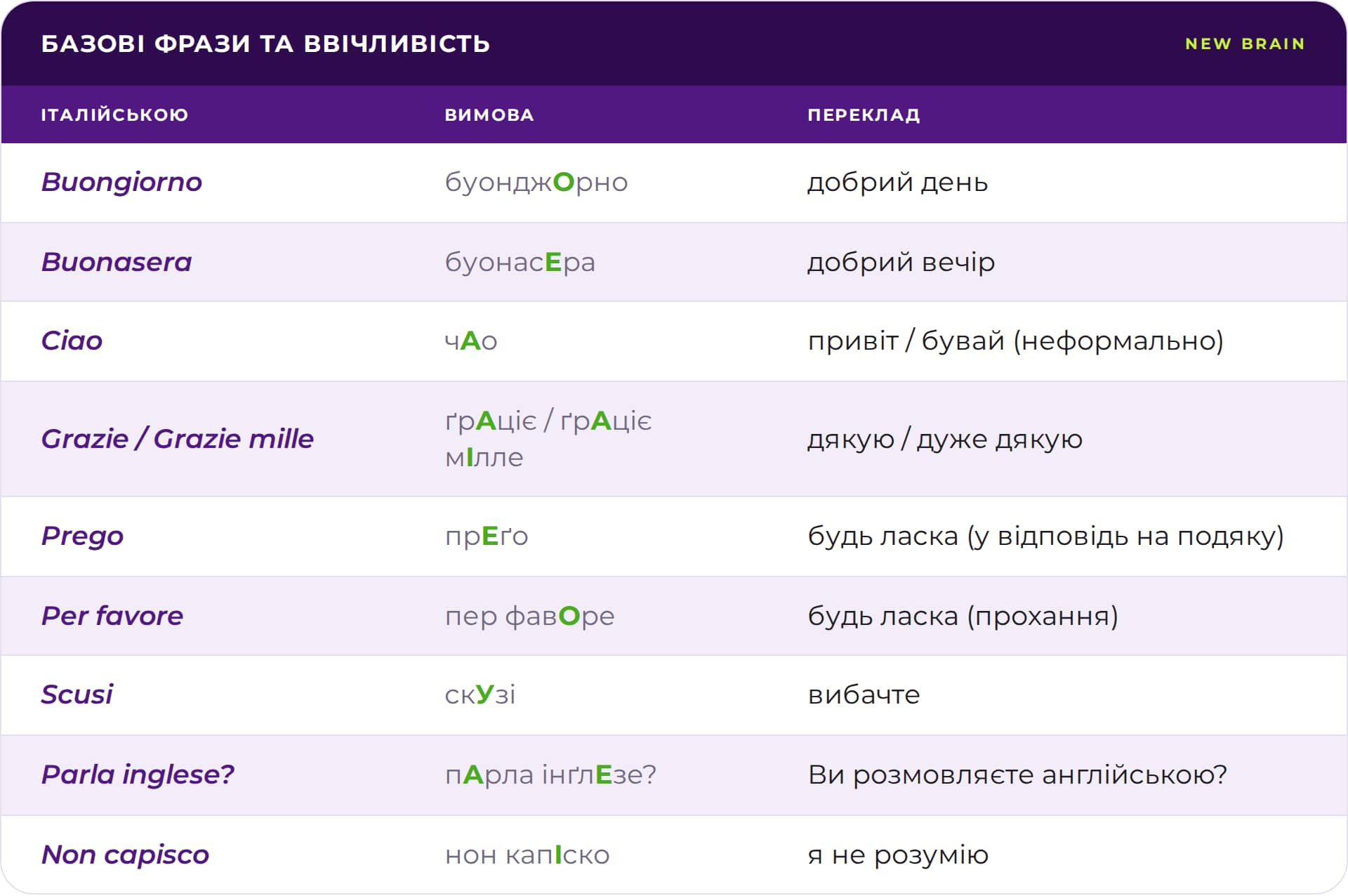Click translation 'добрий вечір'
Image resolution: width=1348 pixels, height=896 pixels.
tap(901, 263)
